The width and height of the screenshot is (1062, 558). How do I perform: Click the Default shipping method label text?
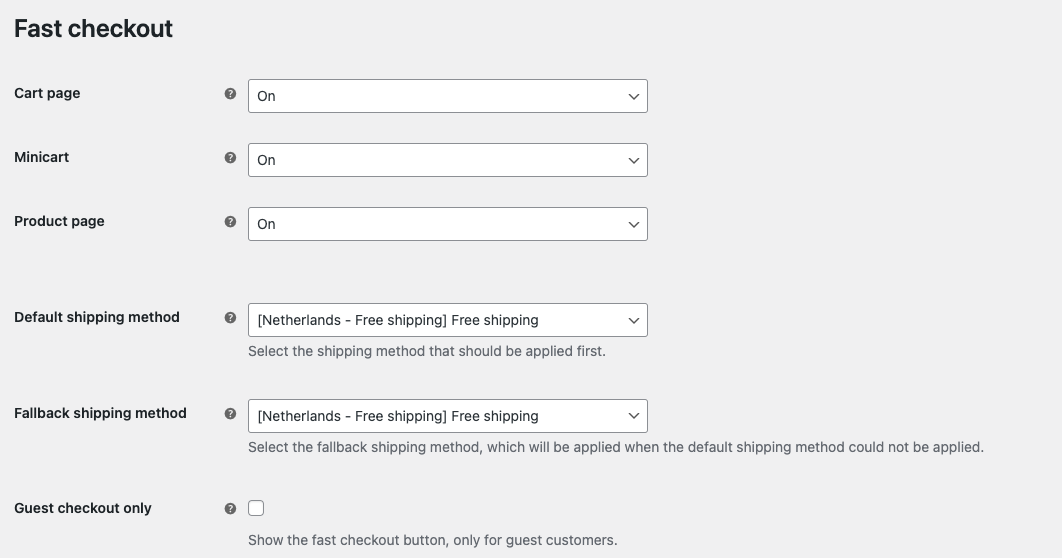[97, 318]
